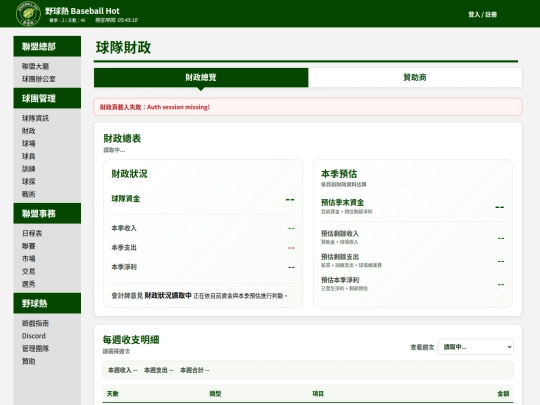The width and height of the screenshot is (540, 405).
Task: Click the 每週收支明細 heading
Action: pos(131,340)
